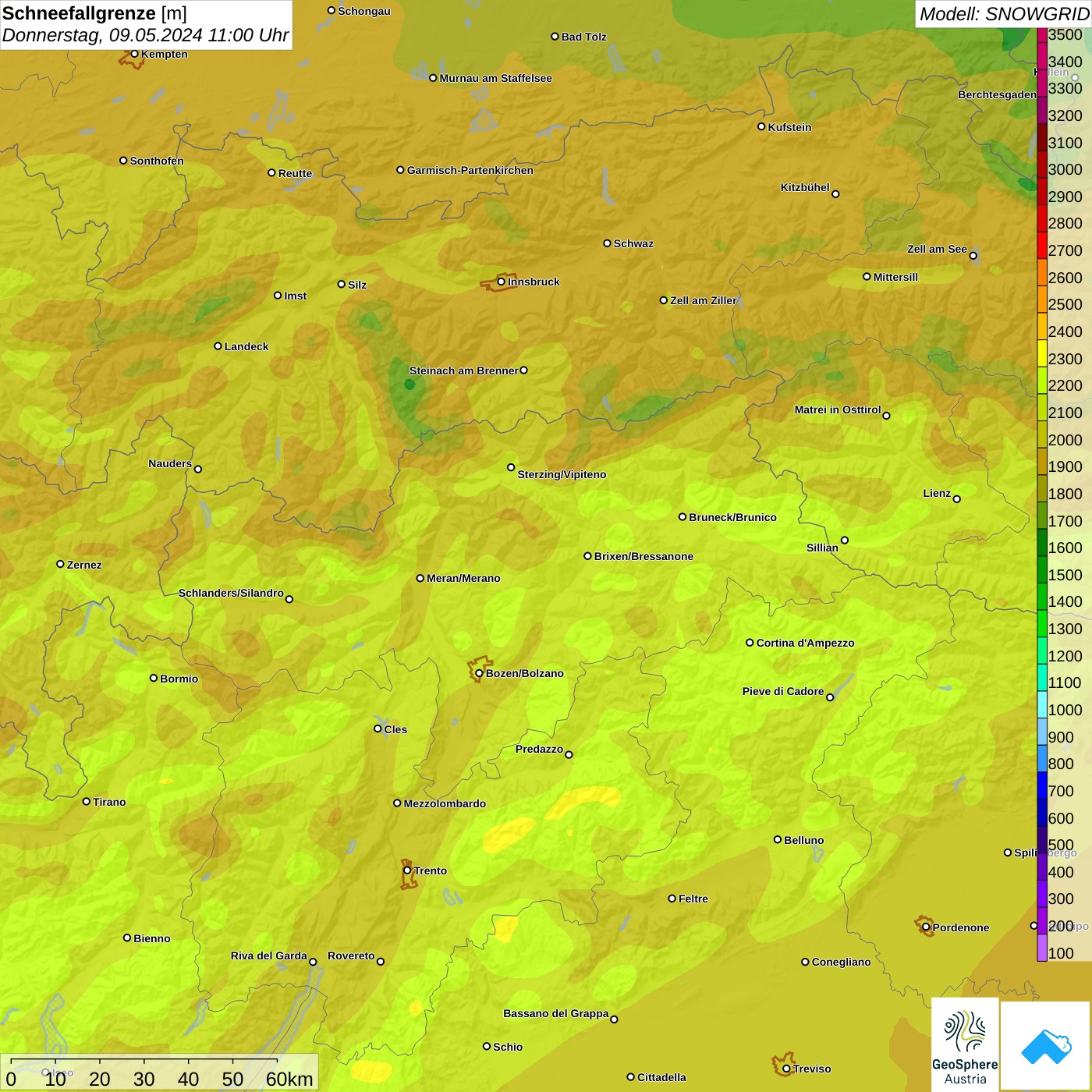
Task: Click the Kufstein location dot
Action: click(x=761, y=126)
